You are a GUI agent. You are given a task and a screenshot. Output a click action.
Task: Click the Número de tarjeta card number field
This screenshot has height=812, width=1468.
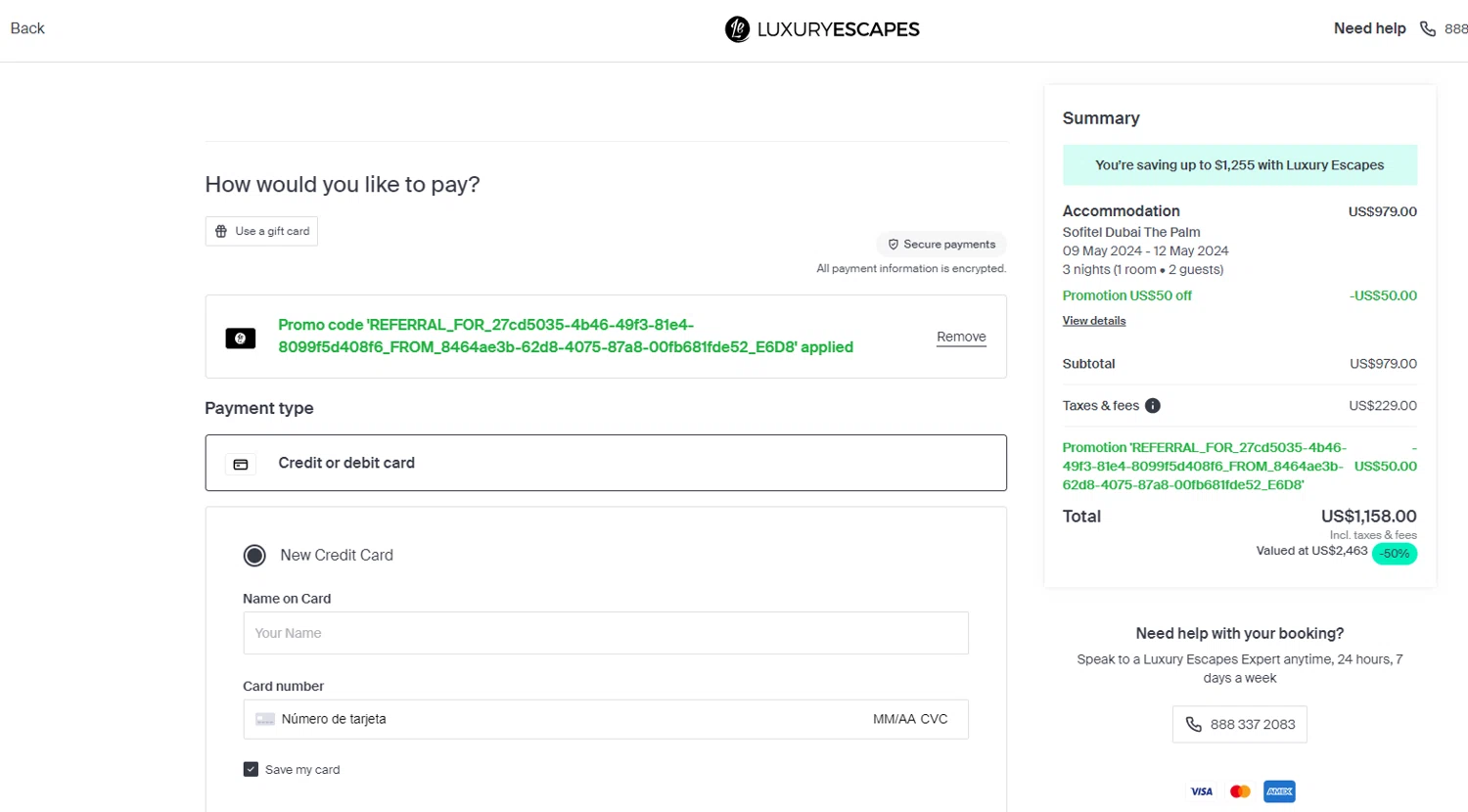click(548, 719)
